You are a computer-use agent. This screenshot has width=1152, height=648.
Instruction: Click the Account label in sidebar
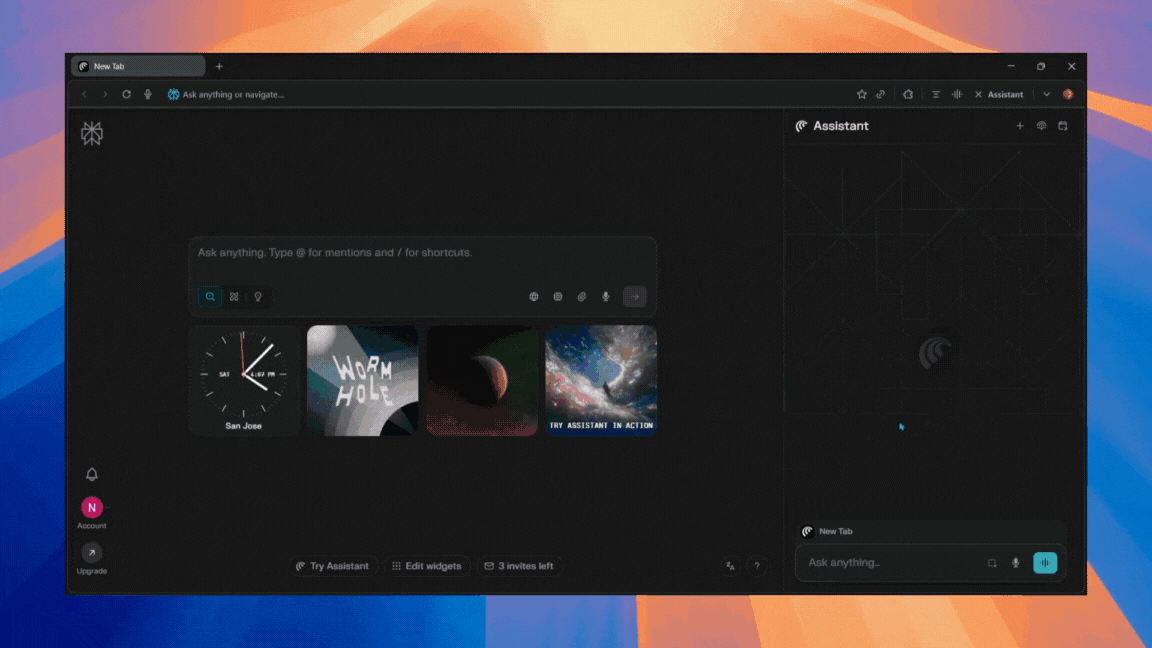[92, 525]
